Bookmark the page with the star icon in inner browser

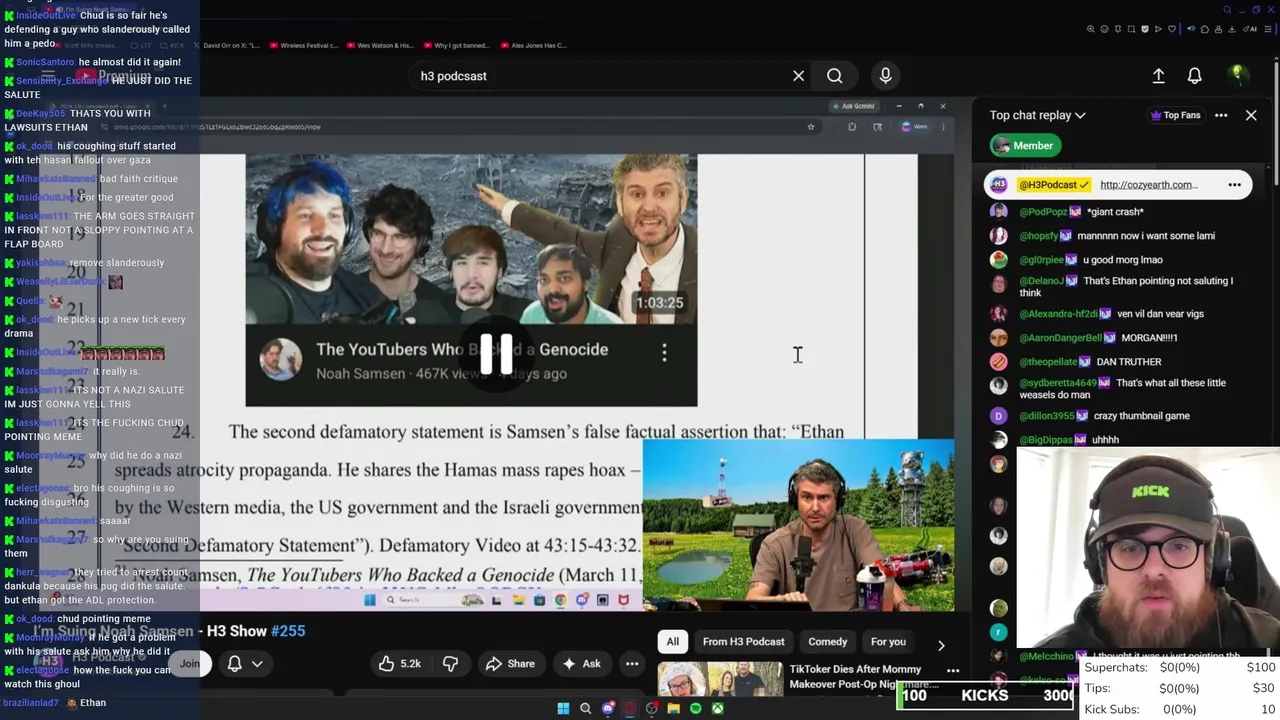[811, 127]
